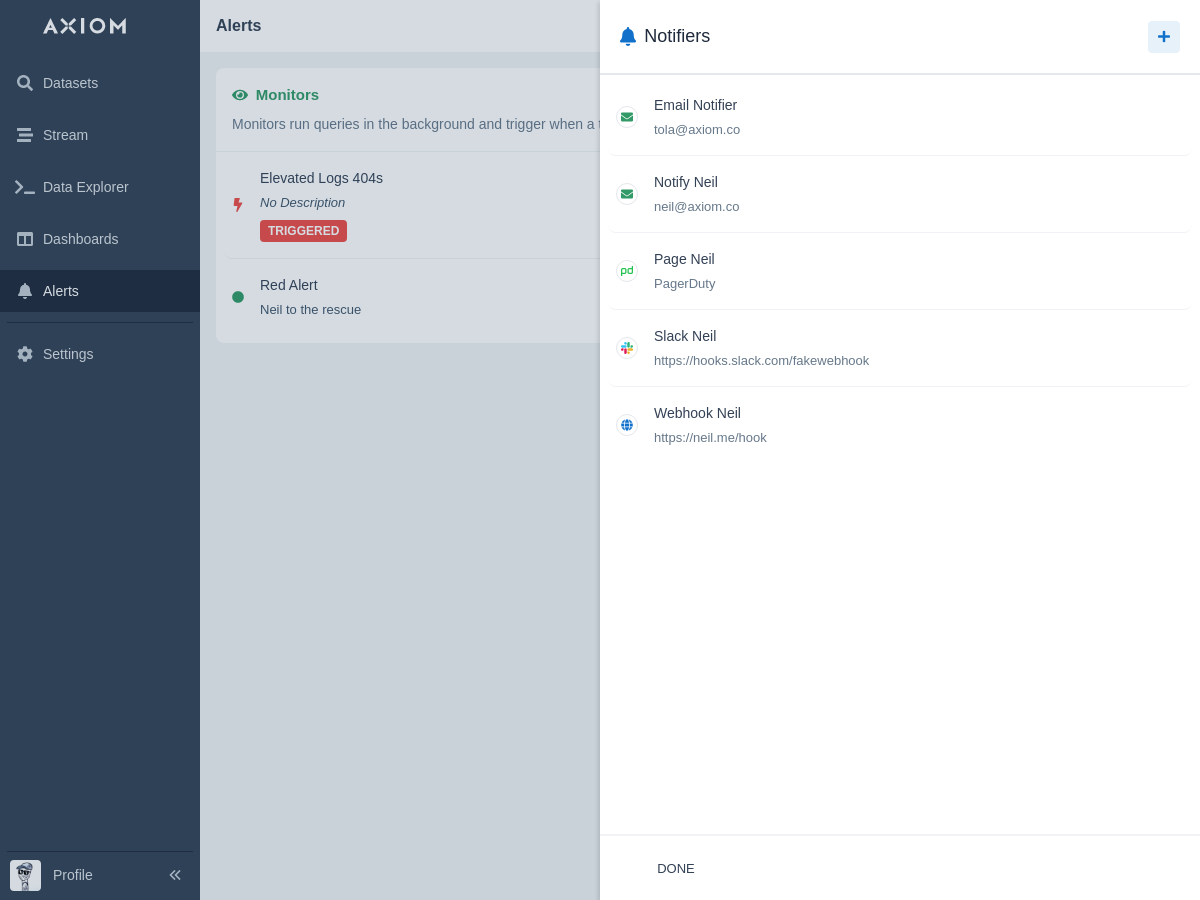
Task: Click the Slack icon beside Slack Neil
Action: coord(627,348)
